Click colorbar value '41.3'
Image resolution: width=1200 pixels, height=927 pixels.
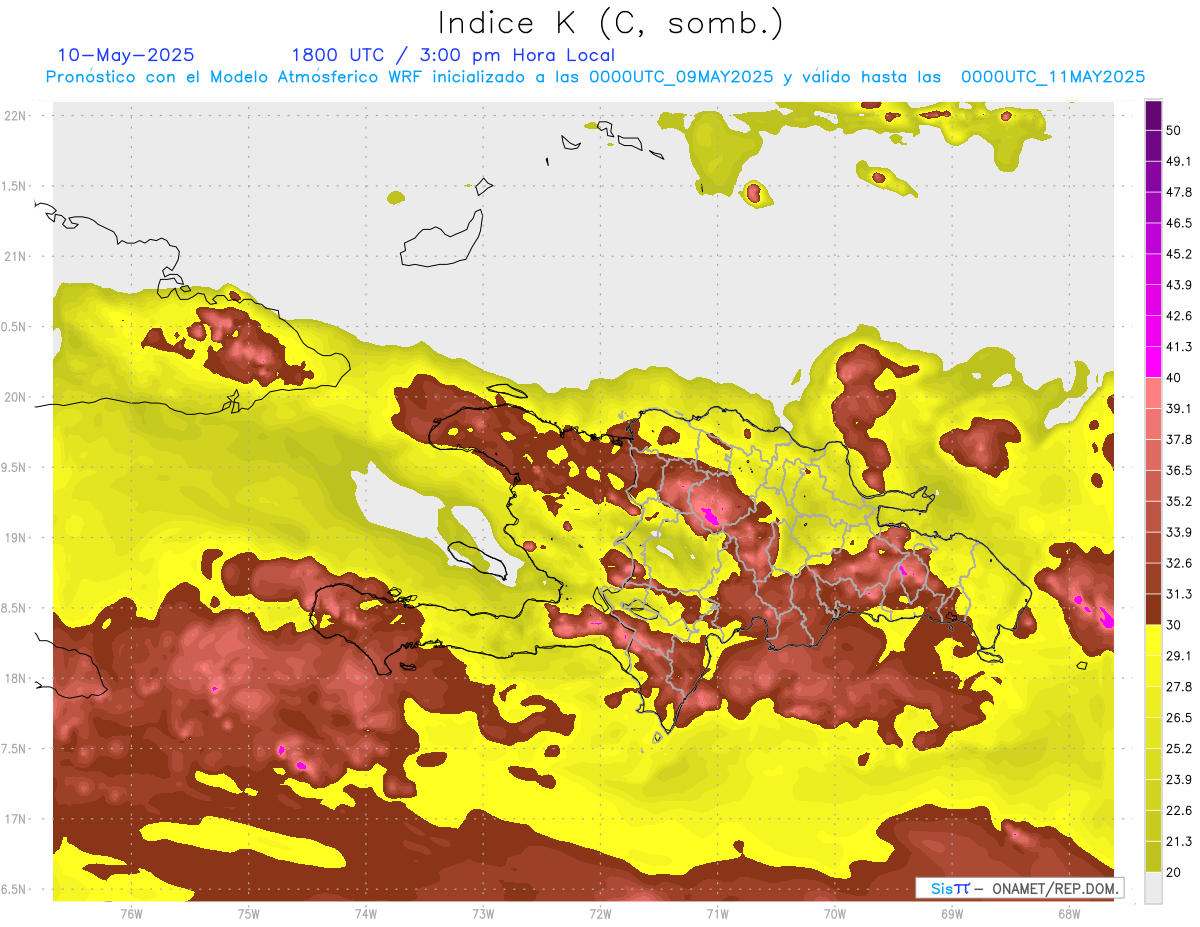click(1179, 347)
